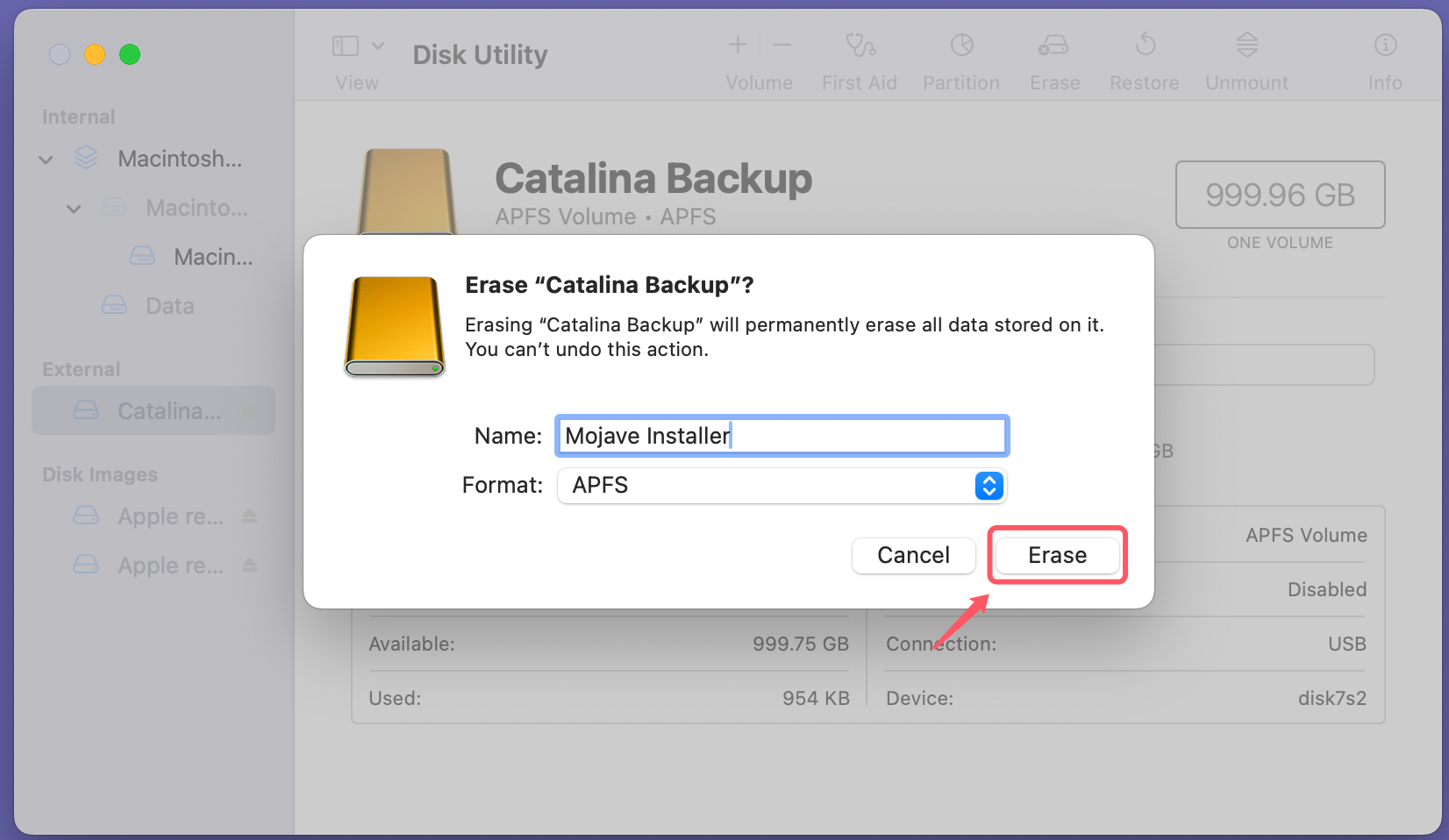Eject the first Apple disk image

tap(250, 516)
